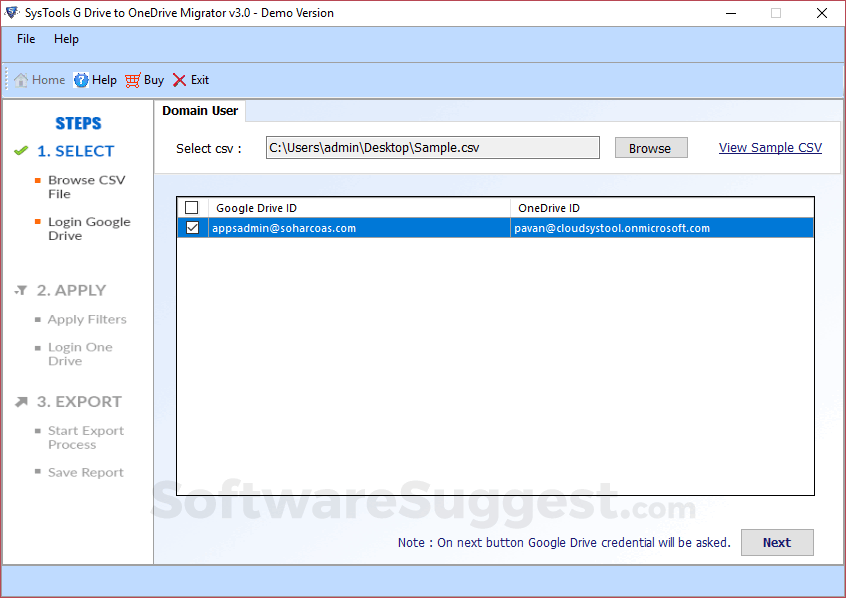Close the Migrator window
The width and height of the screenshot is (846, 598).
coord(822,13)
